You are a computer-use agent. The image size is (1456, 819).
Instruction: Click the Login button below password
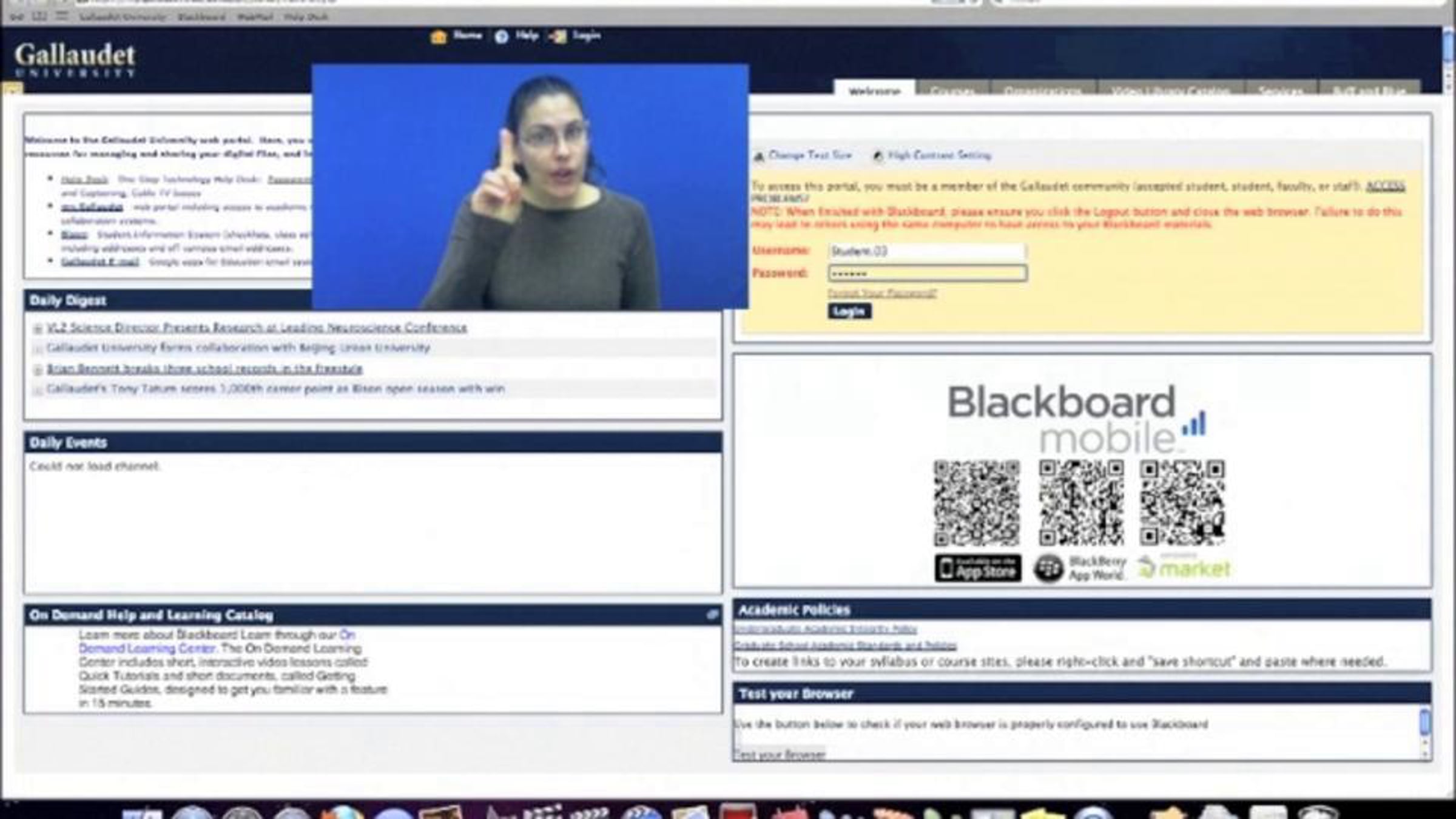[x=849, y=311]
